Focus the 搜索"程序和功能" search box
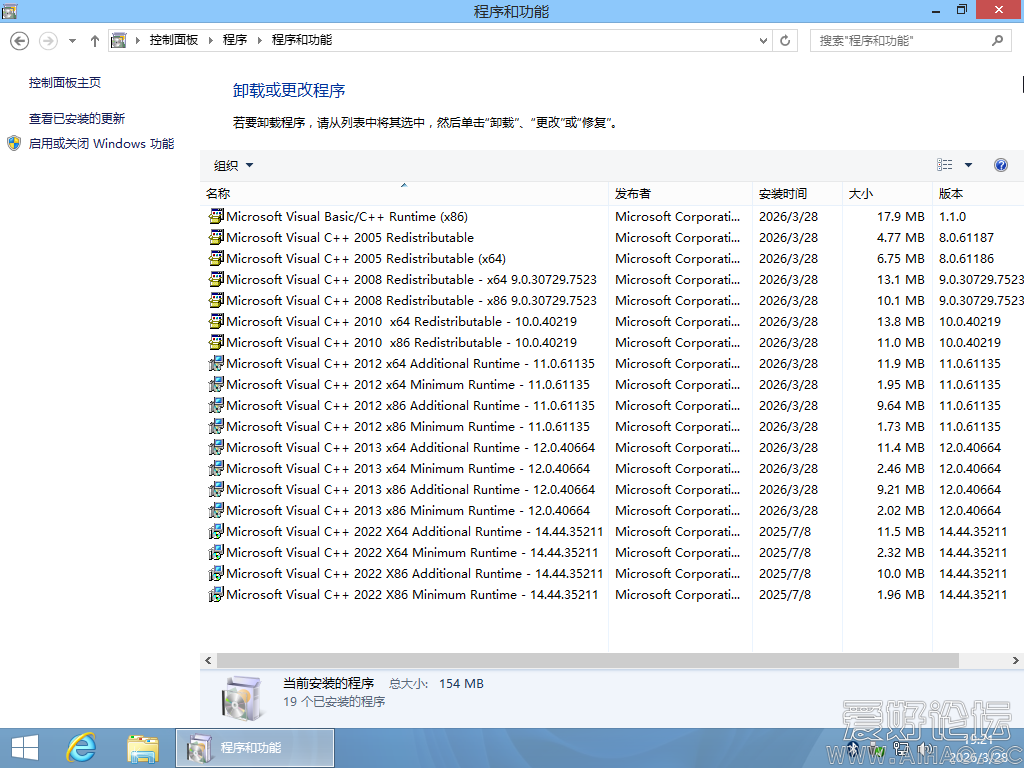1024x768 pixels. (x=901, y=40)
